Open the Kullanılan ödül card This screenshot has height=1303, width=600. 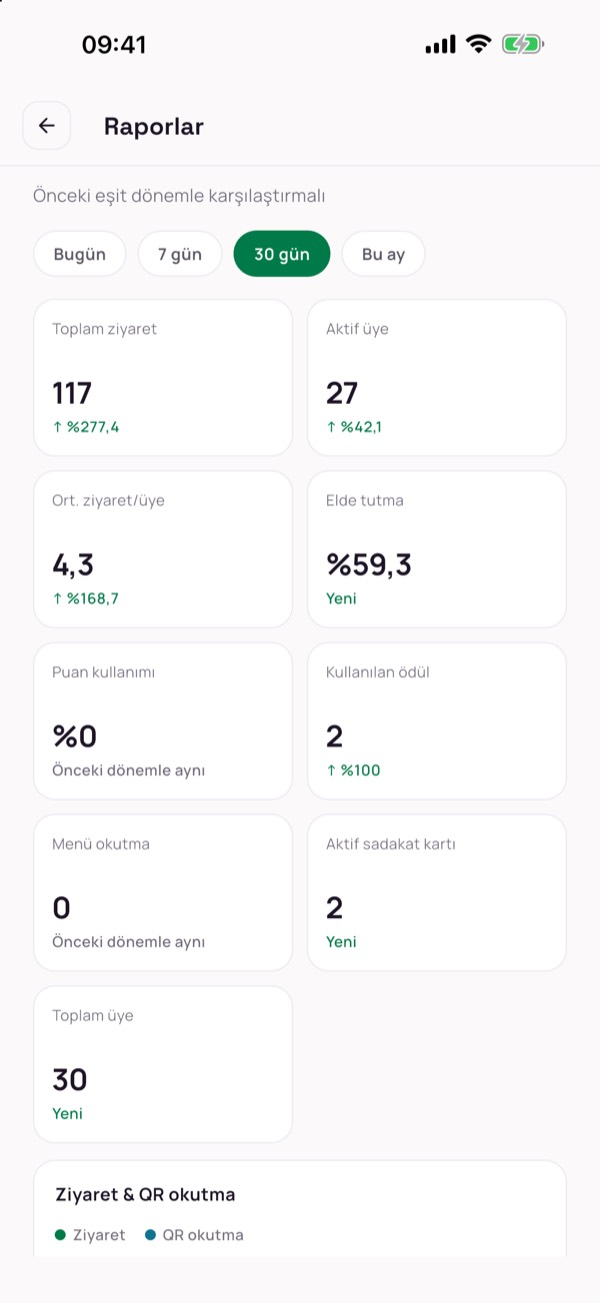tap(437, 721)
